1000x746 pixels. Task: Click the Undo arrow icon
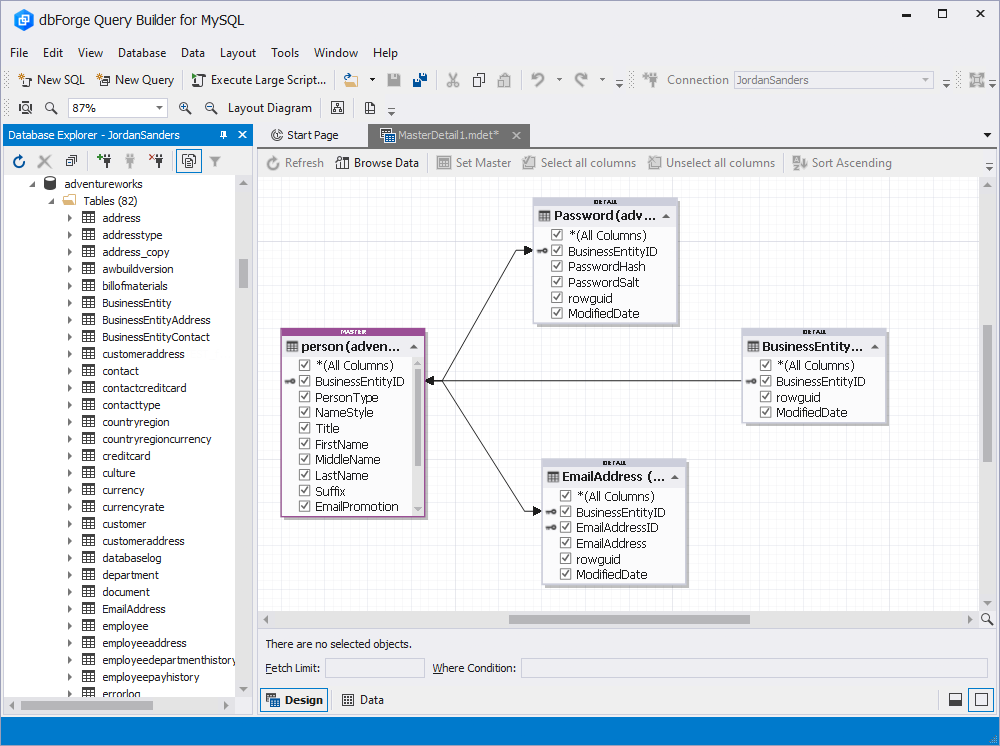click(x=538, y=80)
